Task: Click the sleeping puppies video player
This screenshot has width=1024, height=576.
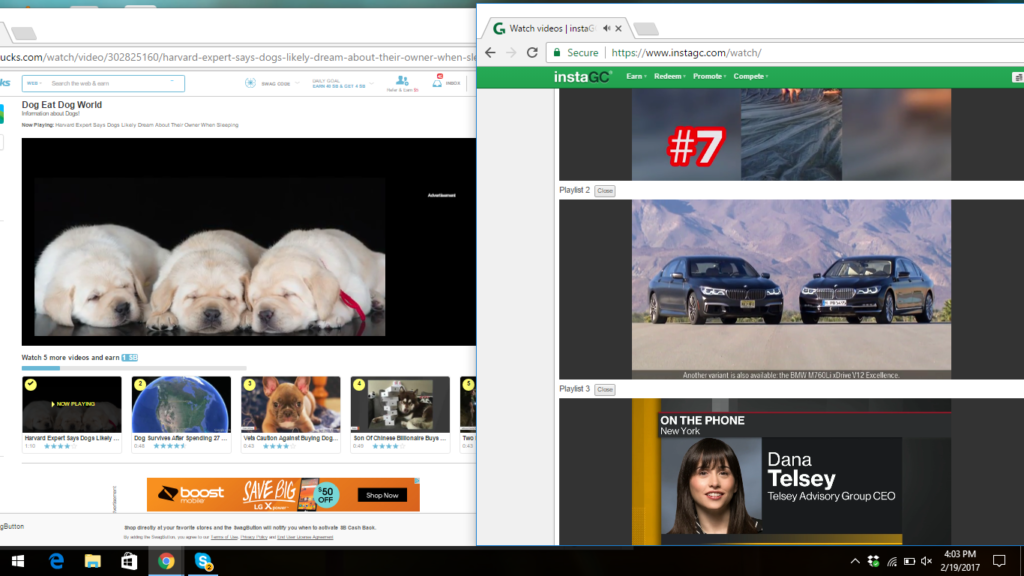Action: pos(249,242)
